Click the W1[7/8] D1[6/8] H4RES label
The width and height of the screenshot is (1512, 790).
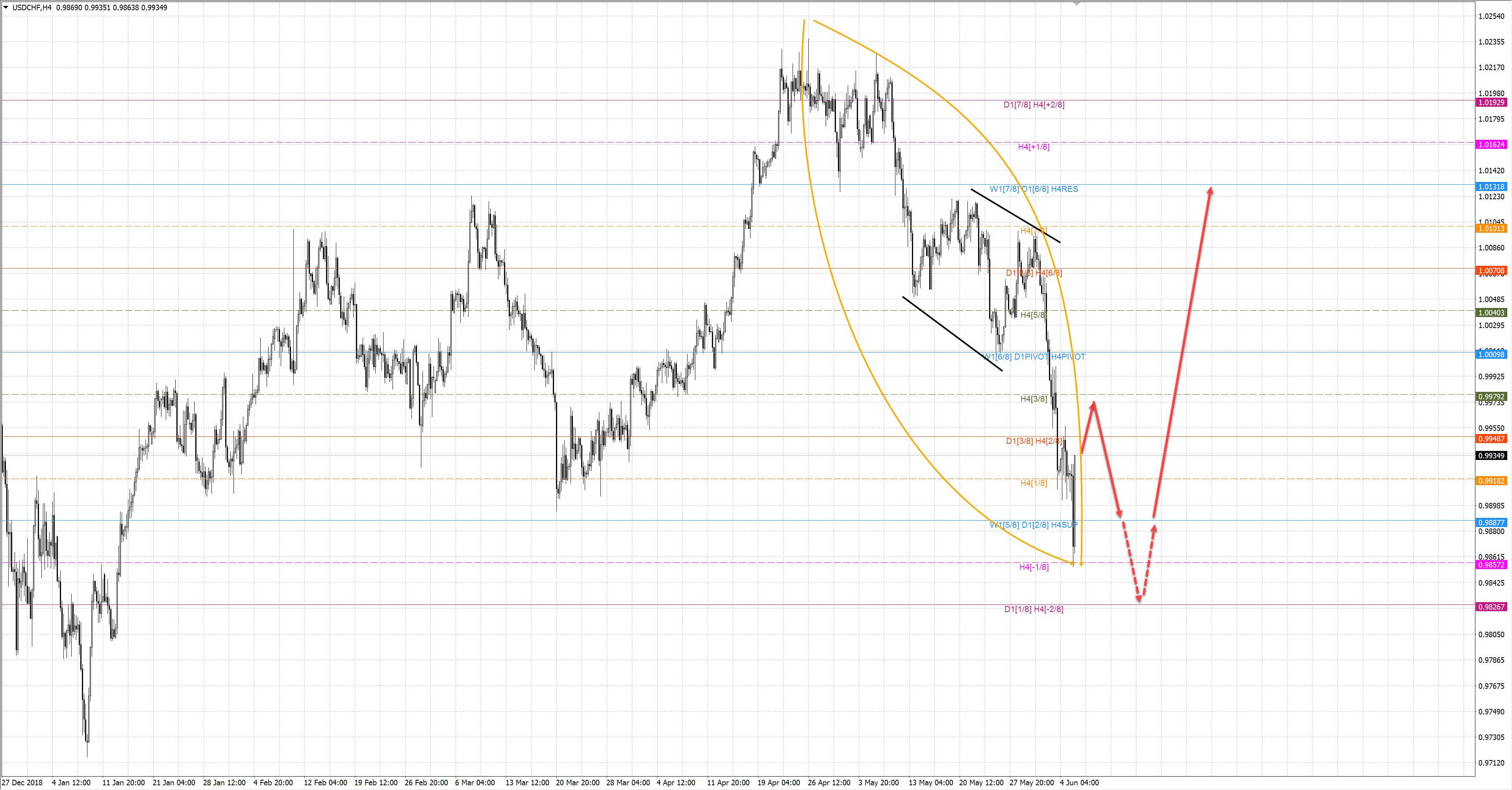pyautogui.click(x=1034, y=189)
